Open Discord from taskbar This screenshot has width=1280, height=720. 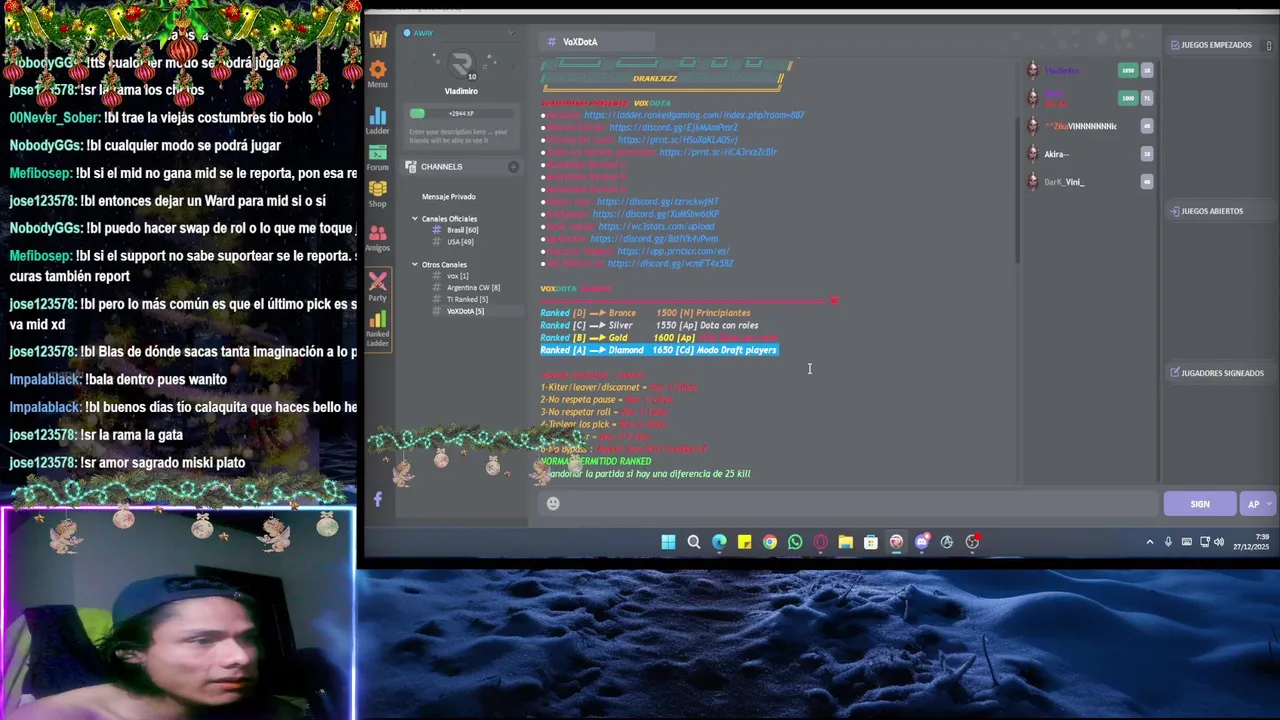tap(922, 542)
